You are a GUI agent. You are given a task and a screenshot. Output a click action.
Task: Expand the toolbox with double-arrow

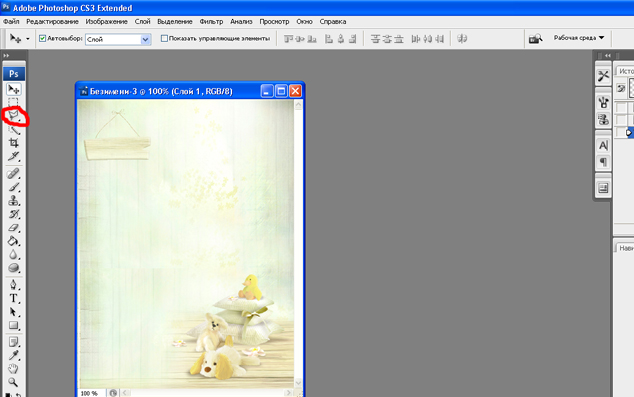tap(6, 55)
